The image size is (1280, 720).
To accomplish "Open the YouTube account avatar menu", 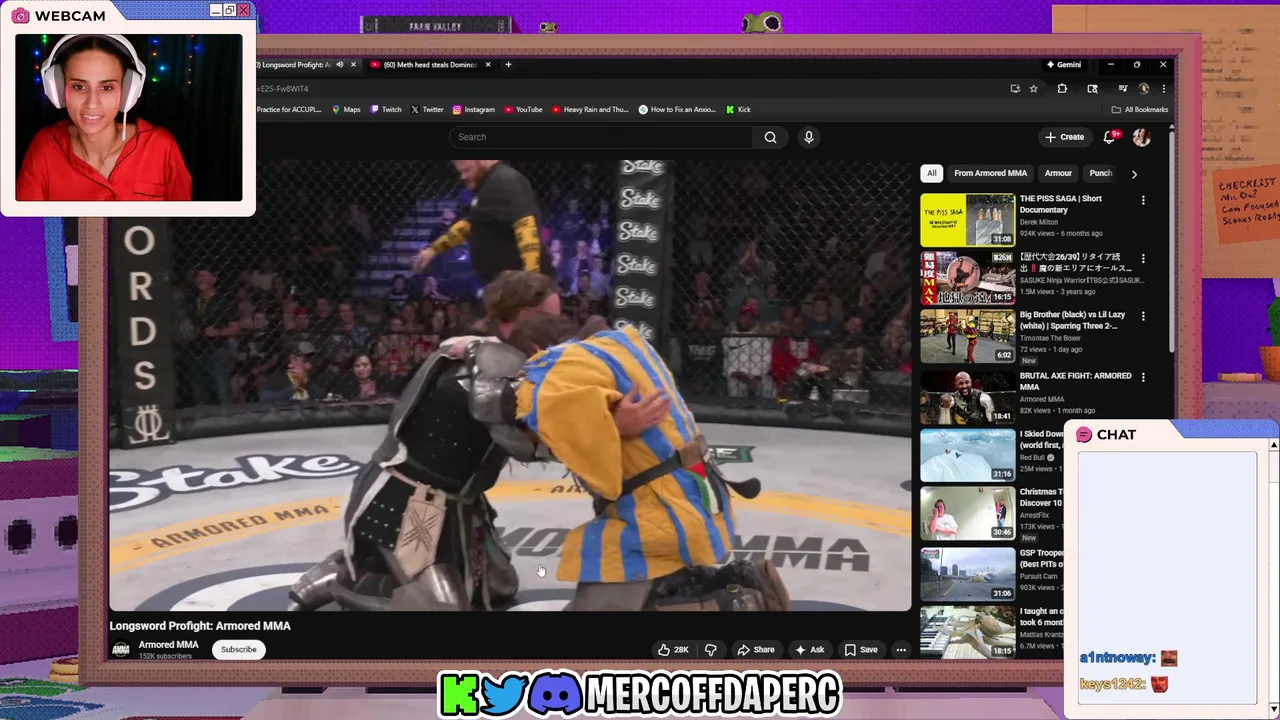I will 1142,137.
